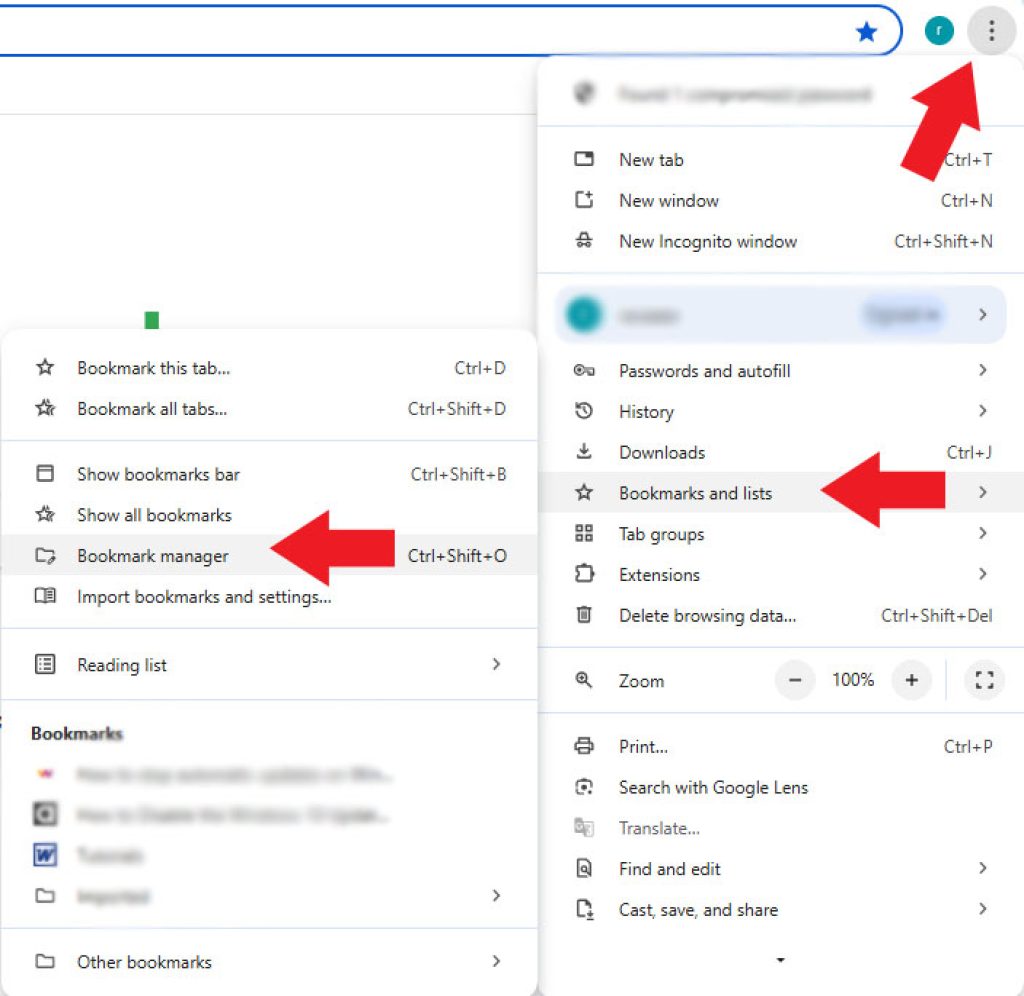Click the Extensions puzzle icon

tap(584, 573)
